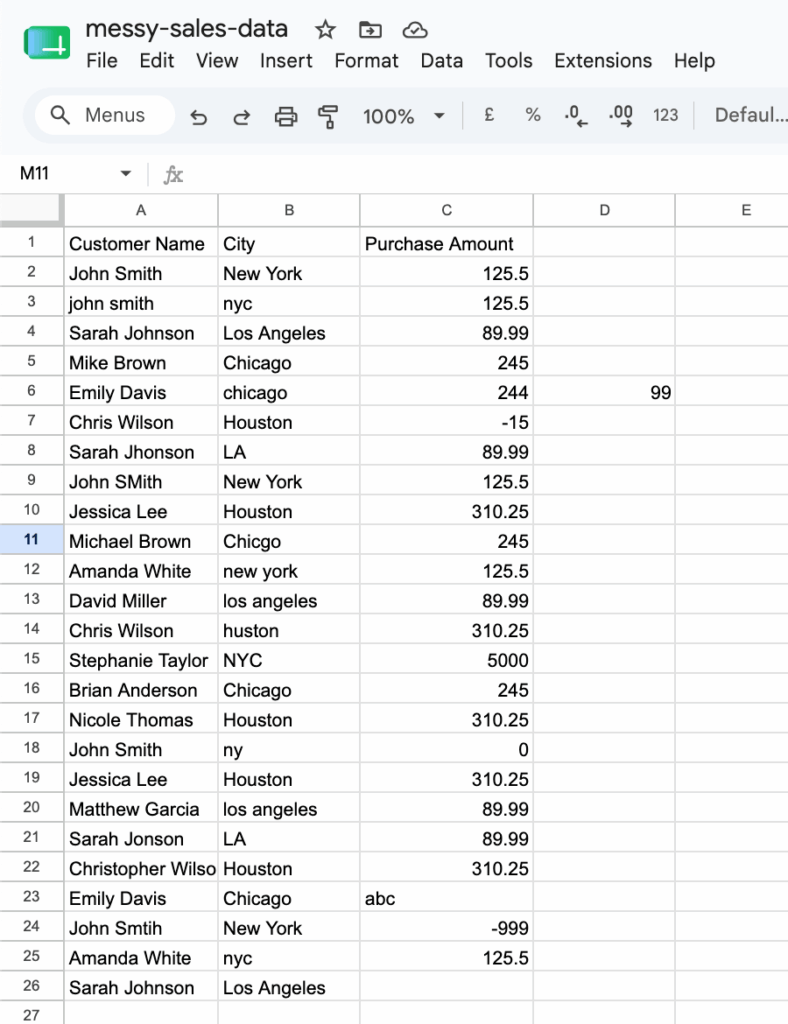Image resolution: width=788 pixels, height=1024 pixels.
Task: Click the David Miller cell
Action: click(140, 601)
